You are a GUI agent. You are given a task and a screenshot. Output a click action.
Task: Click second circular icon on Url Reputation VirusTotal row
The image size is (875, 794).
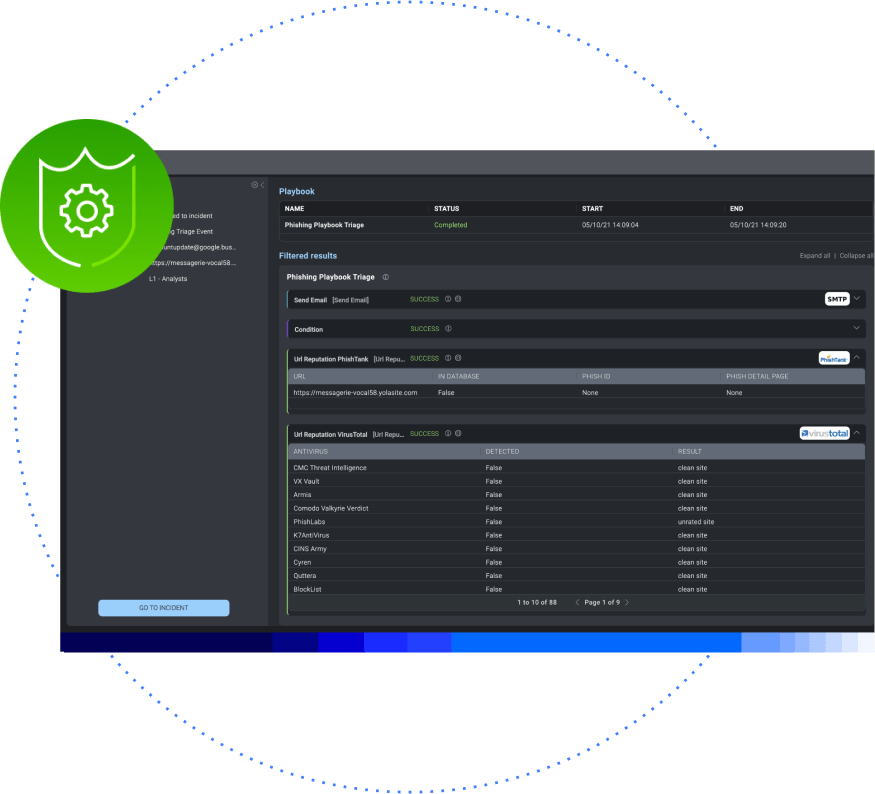pos(458,434)
